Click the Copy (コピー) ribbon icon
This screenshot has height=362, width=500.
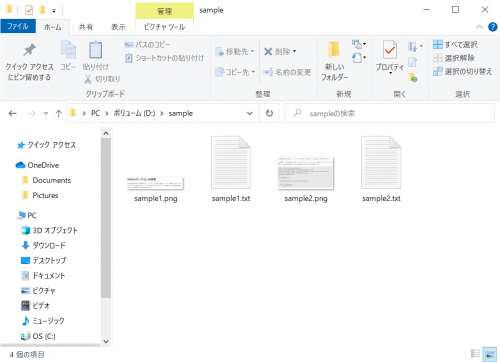[68, 55]
